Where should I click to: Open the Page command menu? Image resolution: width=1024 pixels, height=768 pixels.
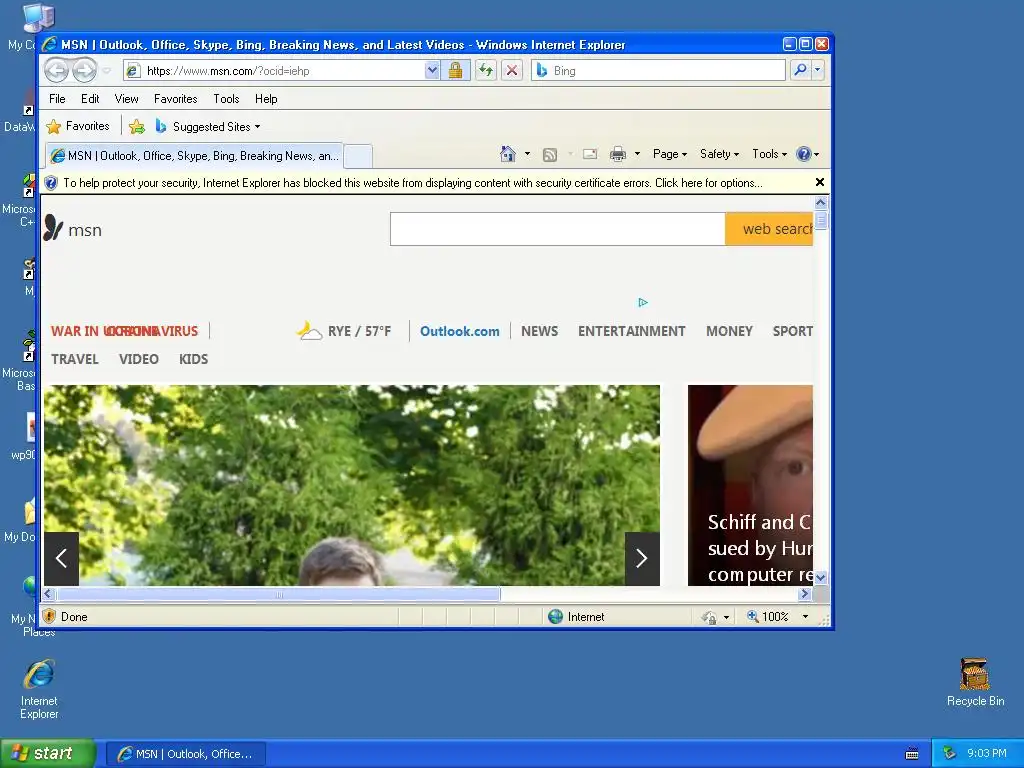[670, 154]
